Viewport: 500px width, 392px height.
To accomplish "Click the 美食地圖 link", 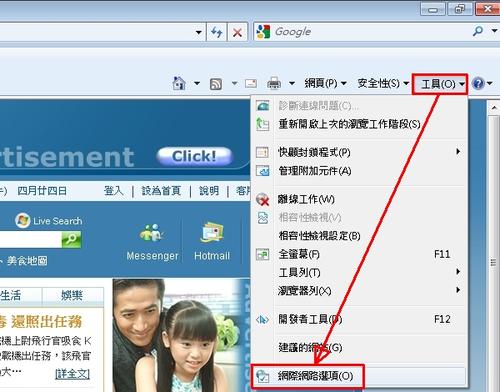I will tap(27, 260).
